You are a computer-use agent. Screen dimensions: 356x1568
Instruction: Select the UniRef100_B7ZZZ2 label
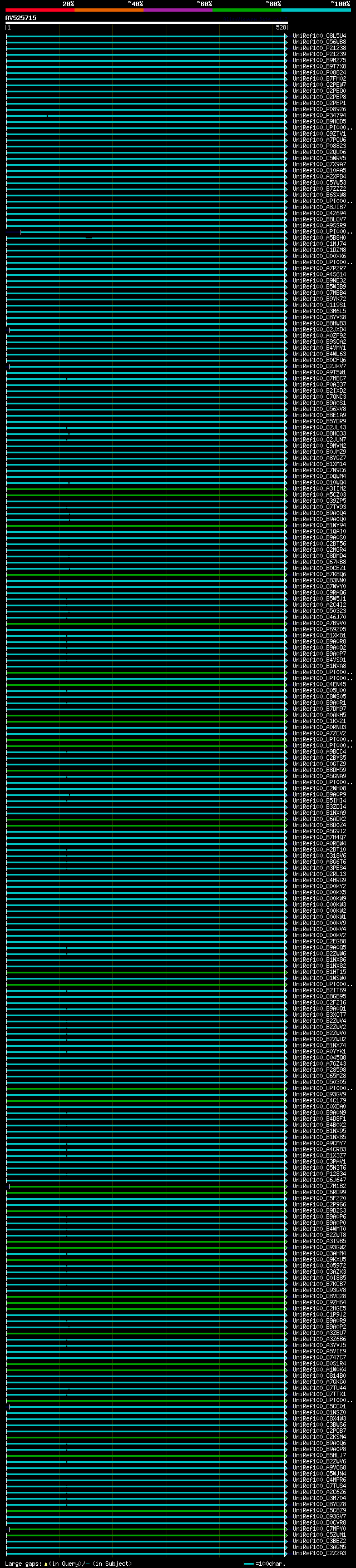(319, 189)
